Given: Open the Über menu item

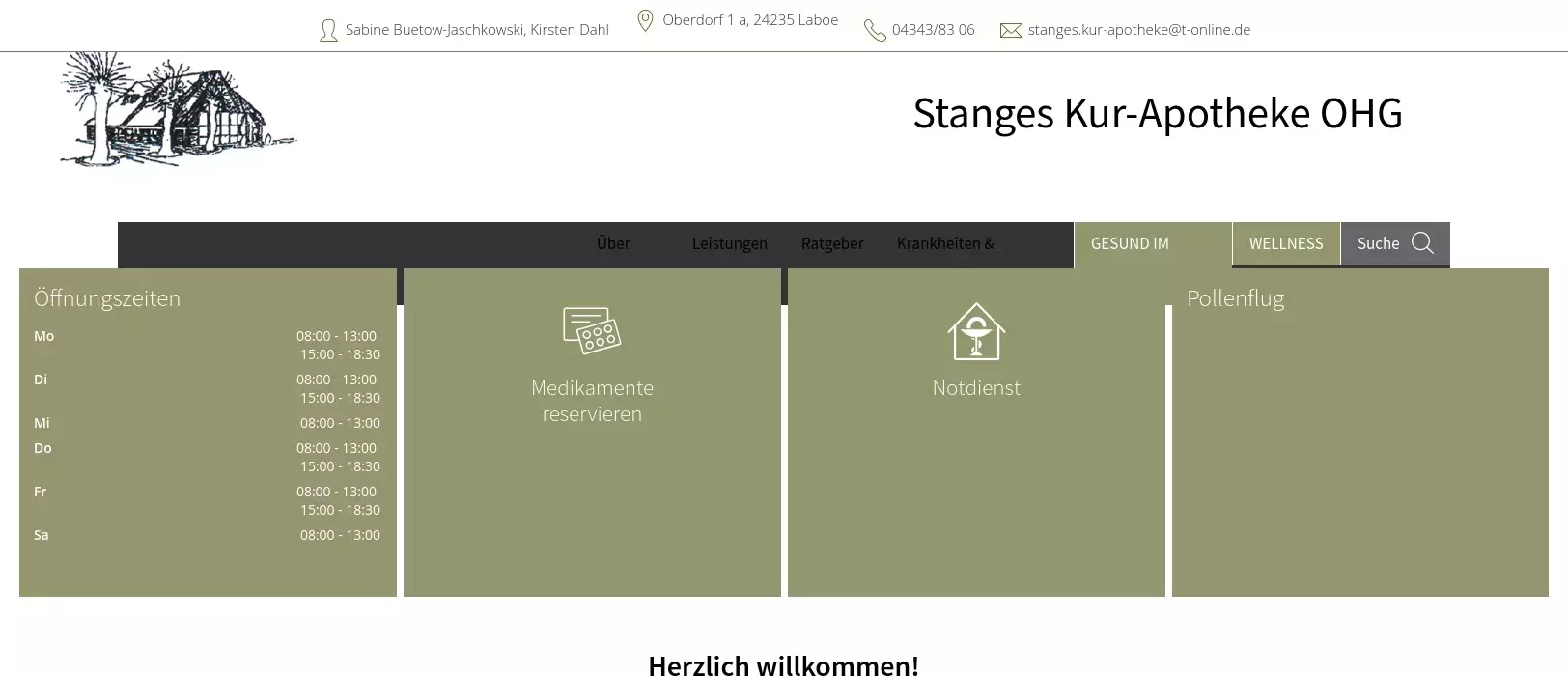Looking at the screenshot, I should [613, 243].
